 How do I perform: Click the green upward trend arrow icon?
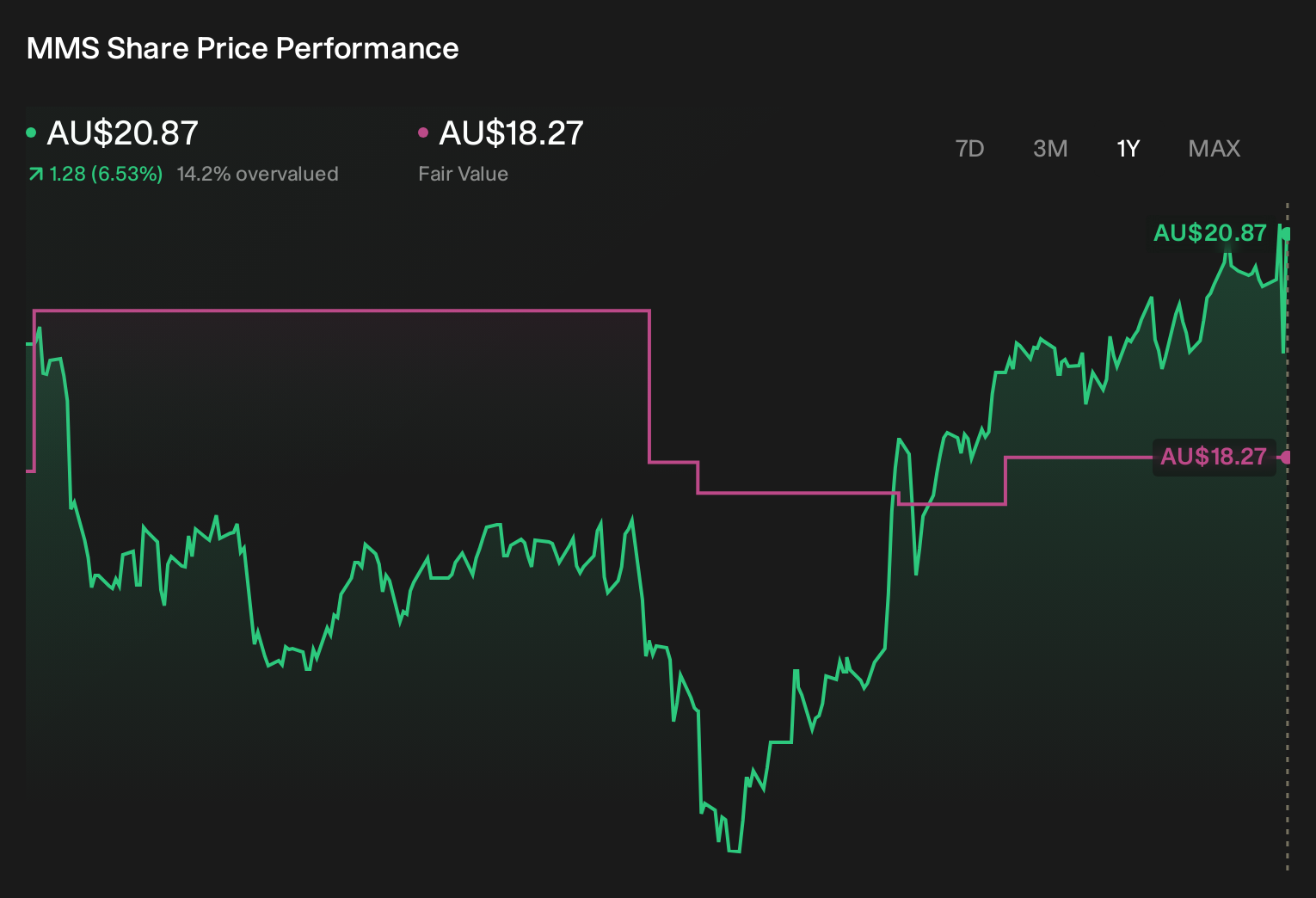35,175
